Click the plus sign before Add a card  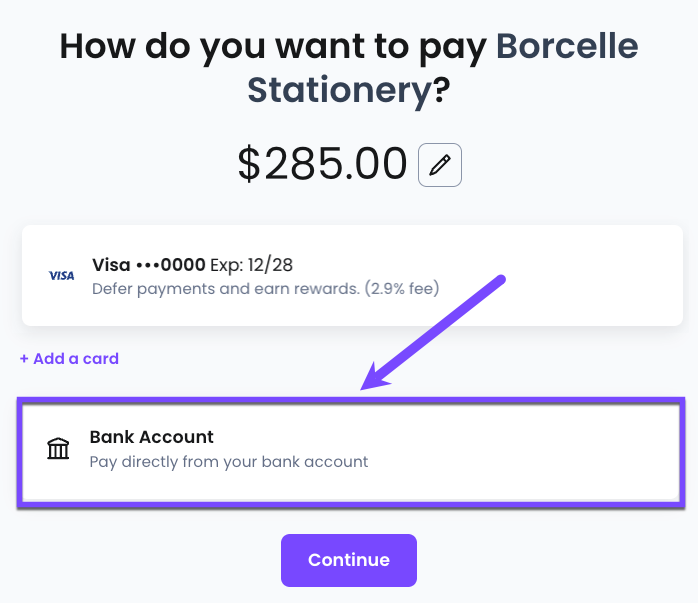point(24,359)
